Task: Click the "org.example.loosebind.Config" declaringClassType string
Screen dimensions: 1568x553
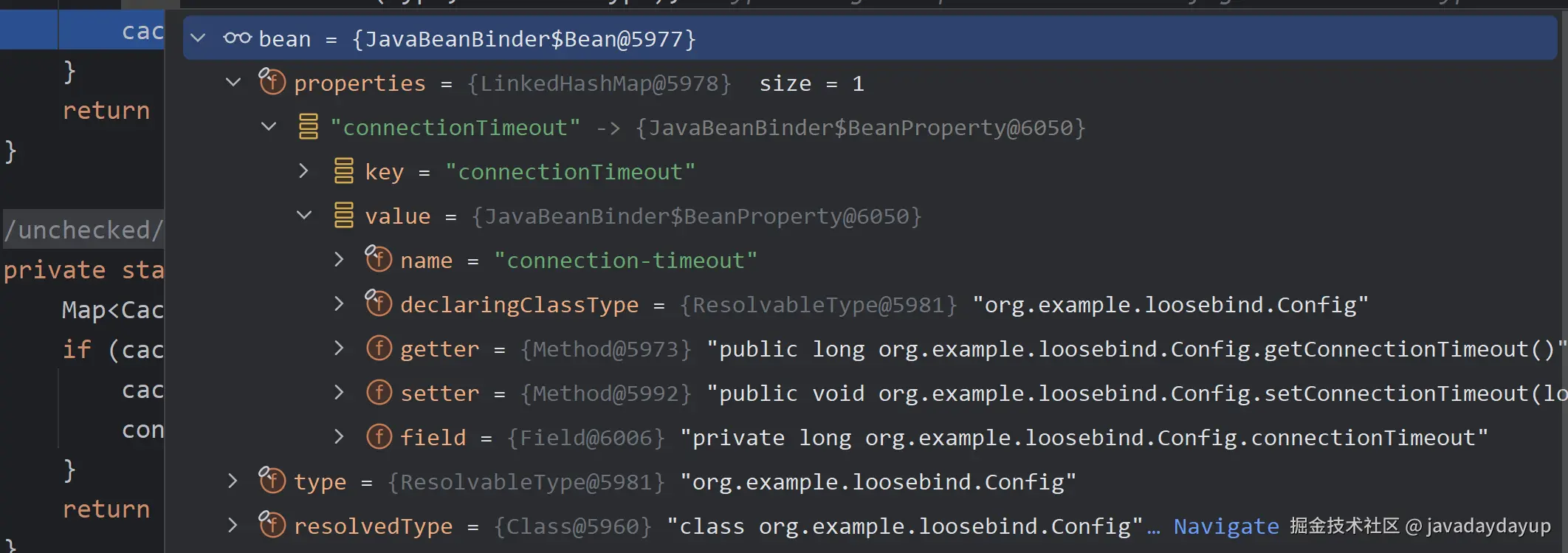Action: [1171, 305]
